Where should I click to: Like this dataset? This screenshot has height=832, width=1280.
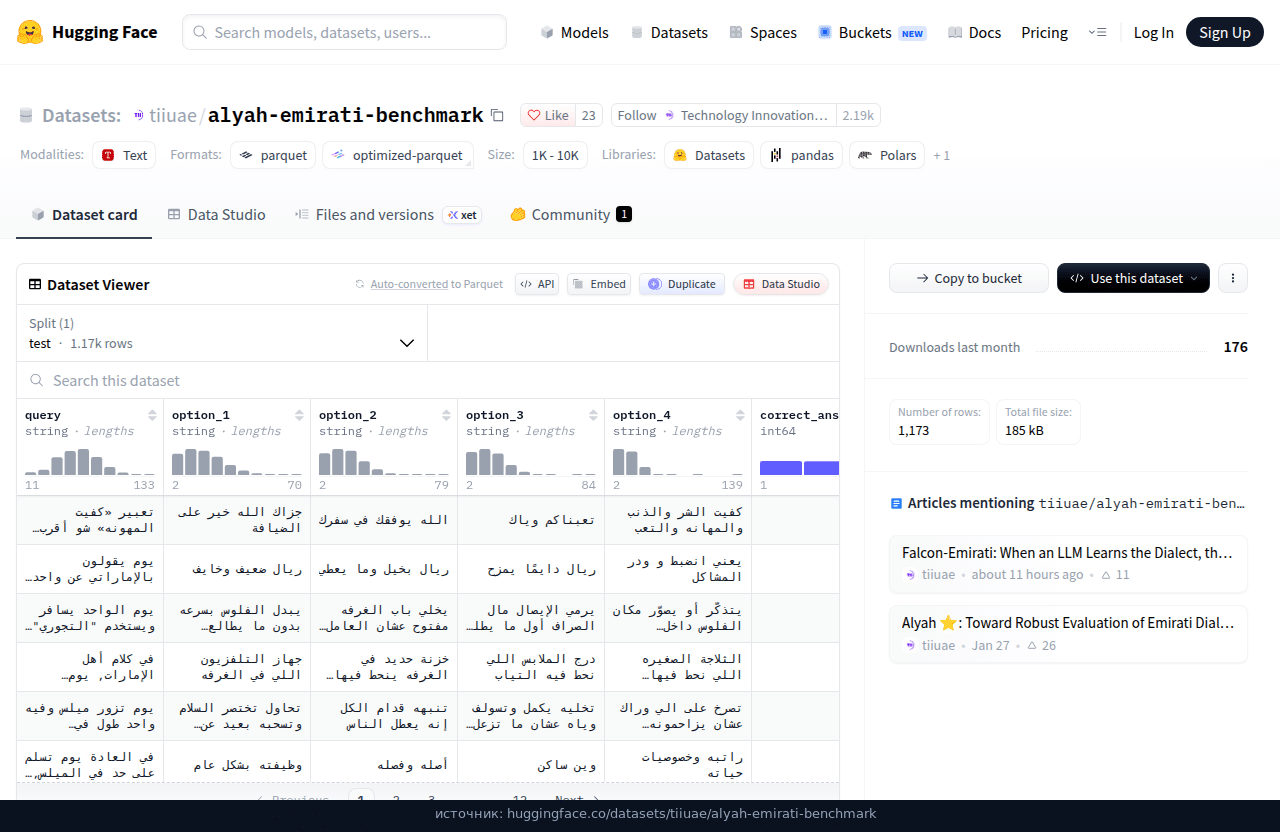548,115
